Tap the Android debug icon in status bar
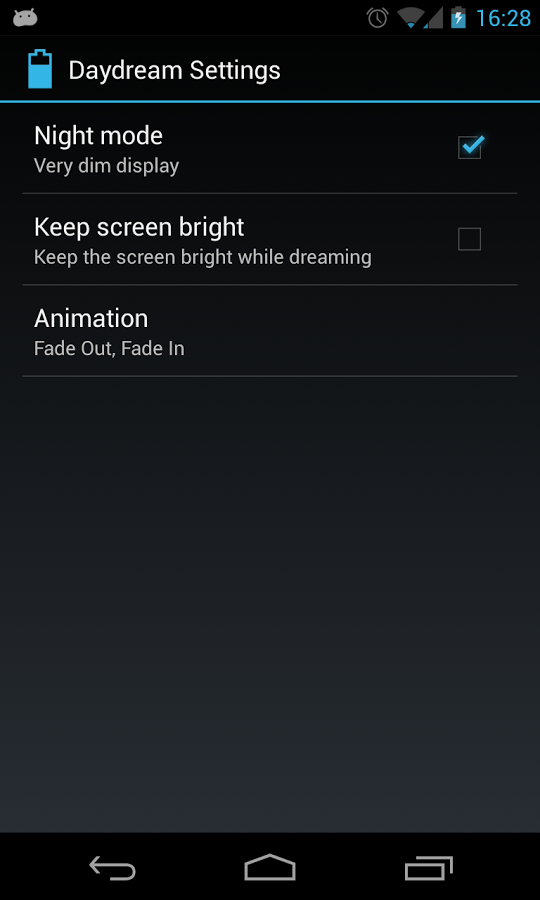The image size is (540, 900). pos(25,18)
